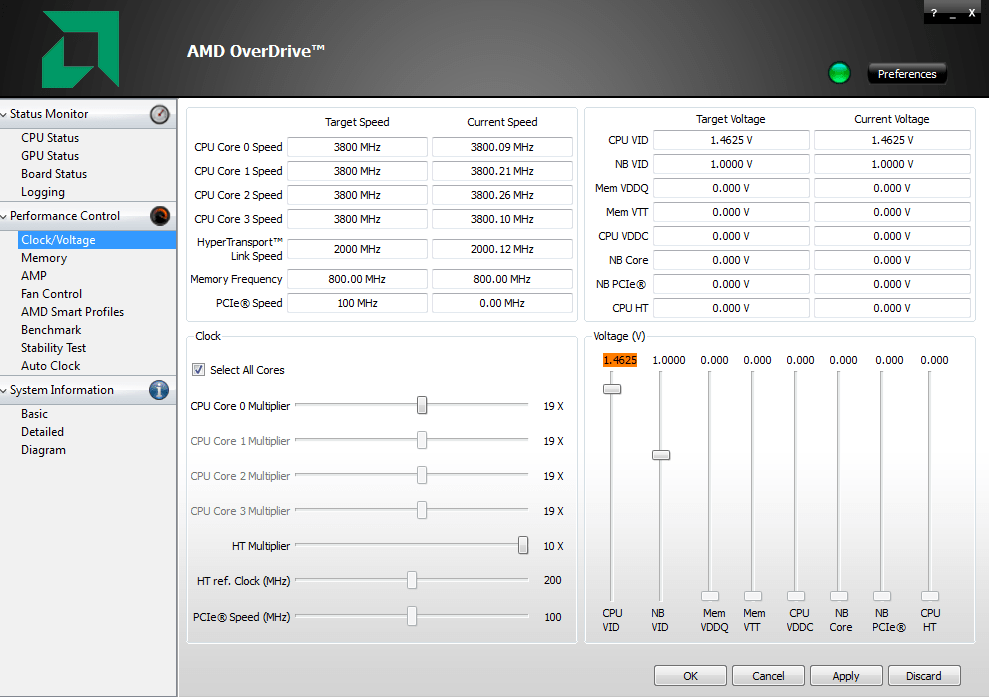
Task: Click Memory Frequency target field
Action: pyautogui.click(x=357, y=279)
